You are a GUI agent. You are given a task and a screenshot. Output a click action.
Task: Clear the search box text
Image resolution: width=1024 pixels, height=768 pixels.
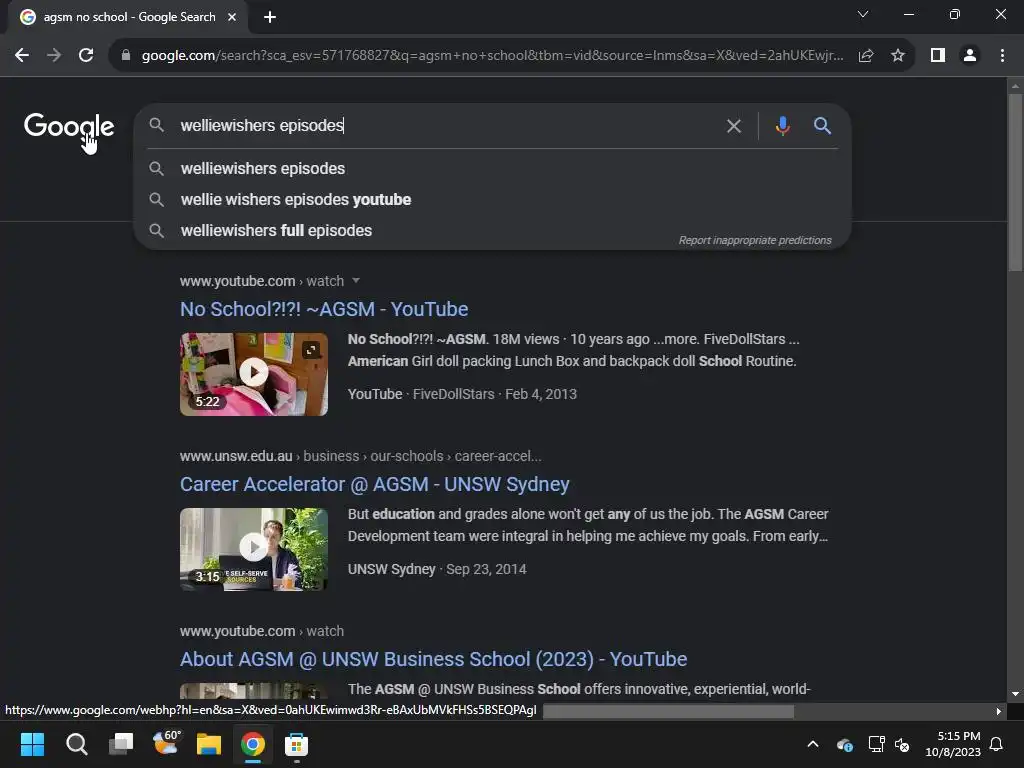(x=734, y=126)
